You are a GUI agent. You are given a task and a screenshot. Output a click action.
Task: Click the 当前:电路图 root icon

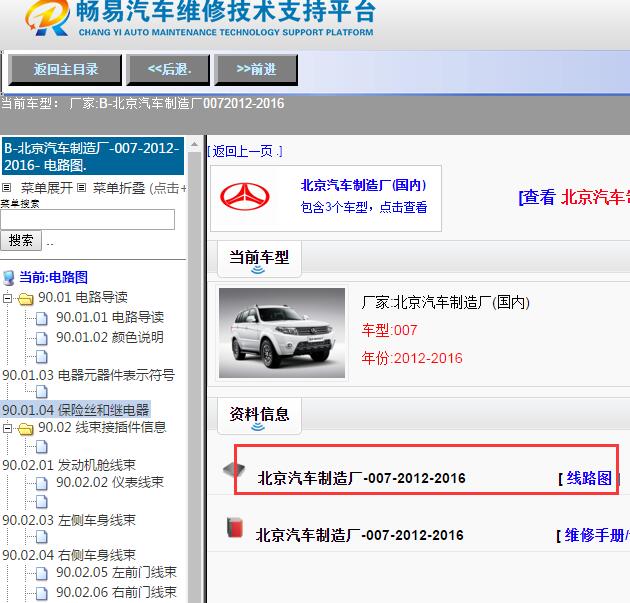(x=8, y=278)
